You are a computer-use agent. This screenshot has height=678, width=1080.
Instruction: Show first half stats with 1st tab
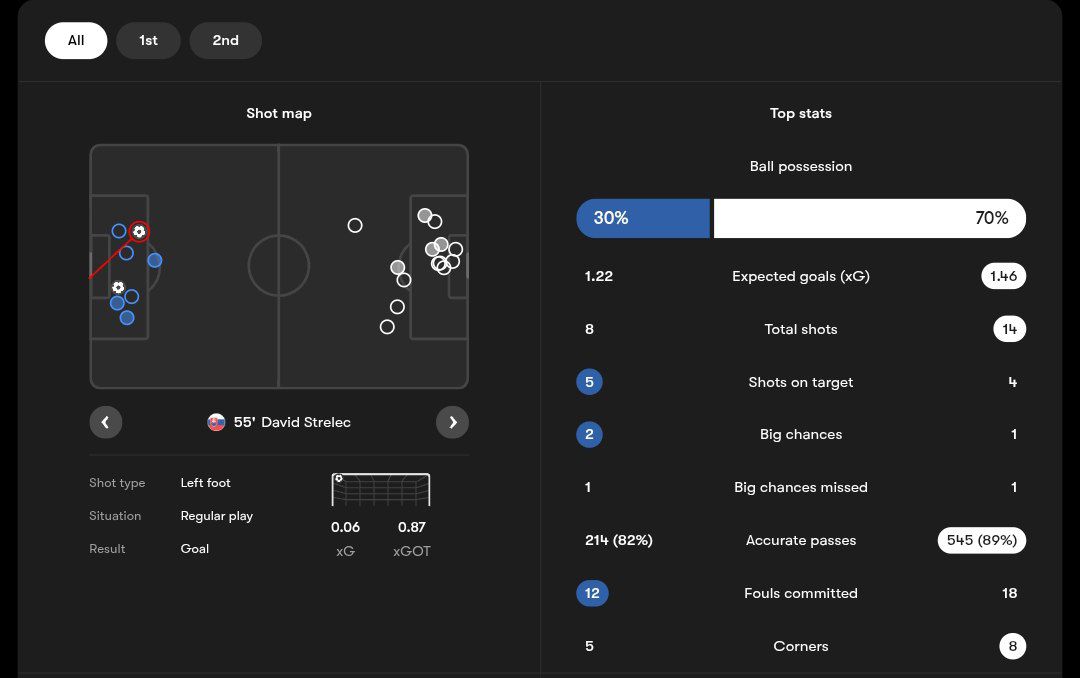click(148, 40)
